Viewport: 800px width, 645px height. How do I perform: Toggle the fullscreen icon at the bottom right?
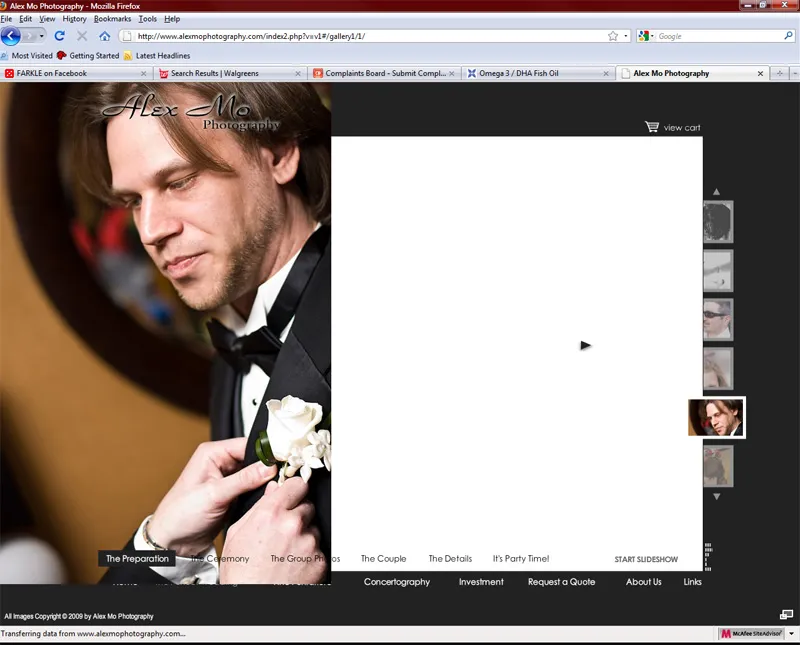point(786,614)
